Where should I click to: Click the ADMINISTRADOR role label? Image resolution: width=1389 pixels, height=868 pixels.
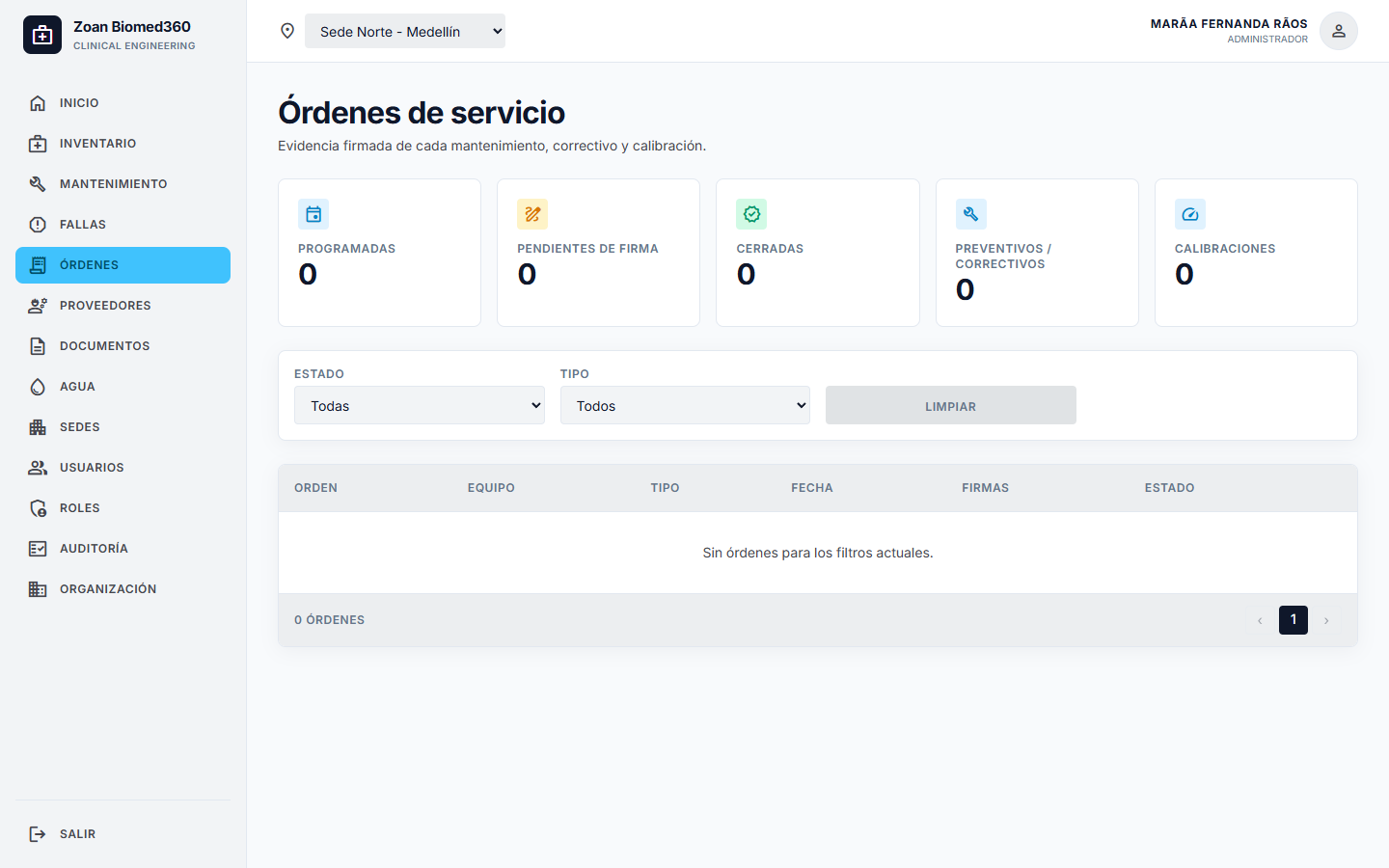tap(1267, 40)
